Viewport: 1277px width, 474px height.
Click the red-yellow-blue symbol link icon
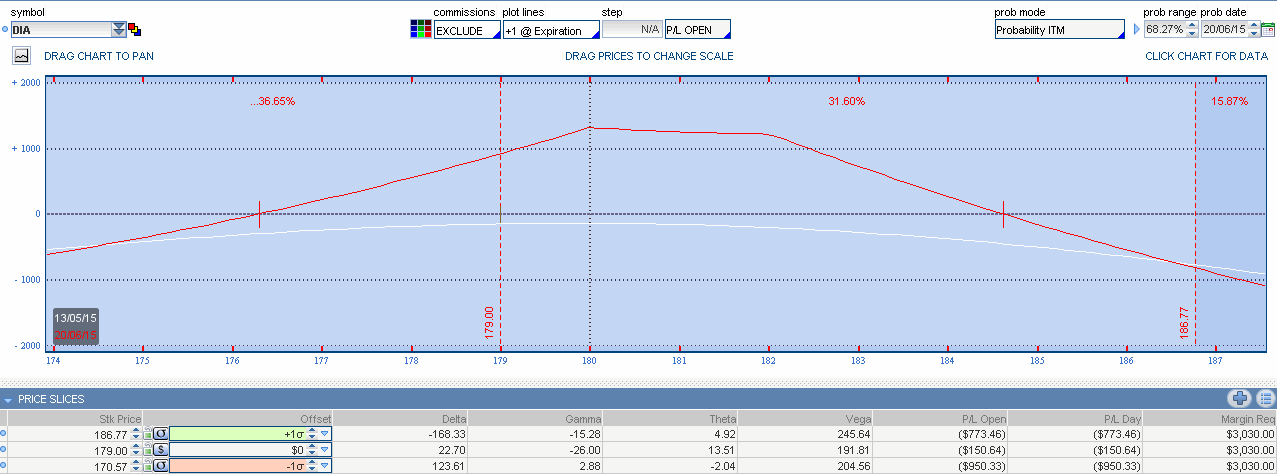(135, 30)
